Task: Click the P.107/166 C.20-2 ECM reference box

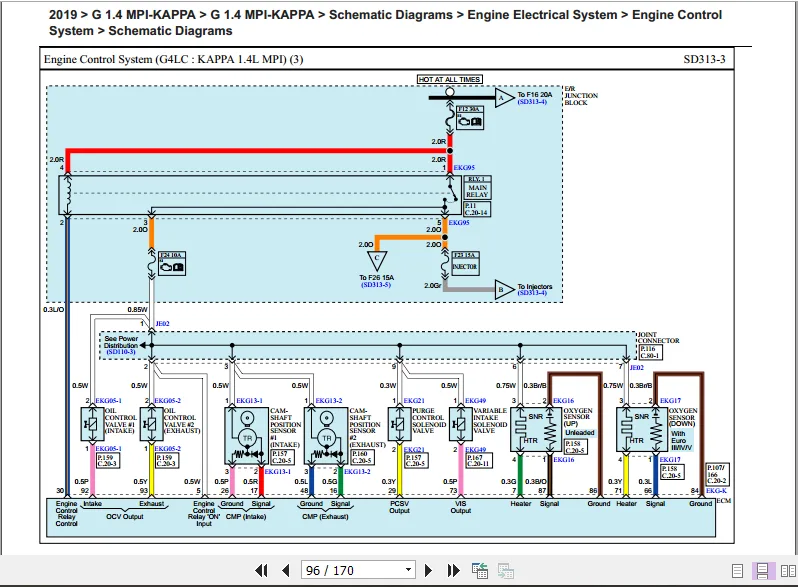Action: 718,474
